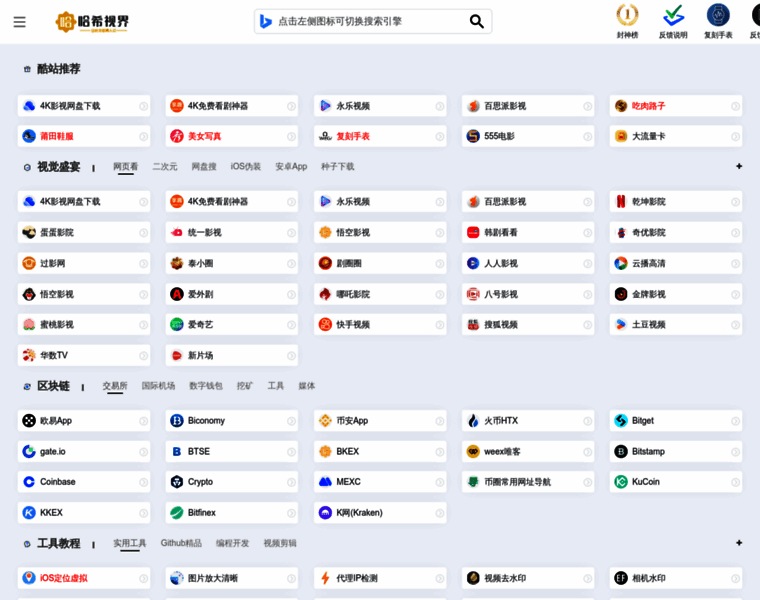Focus the search input field
This screenshot has height=600, width=760.
[371, 21]
